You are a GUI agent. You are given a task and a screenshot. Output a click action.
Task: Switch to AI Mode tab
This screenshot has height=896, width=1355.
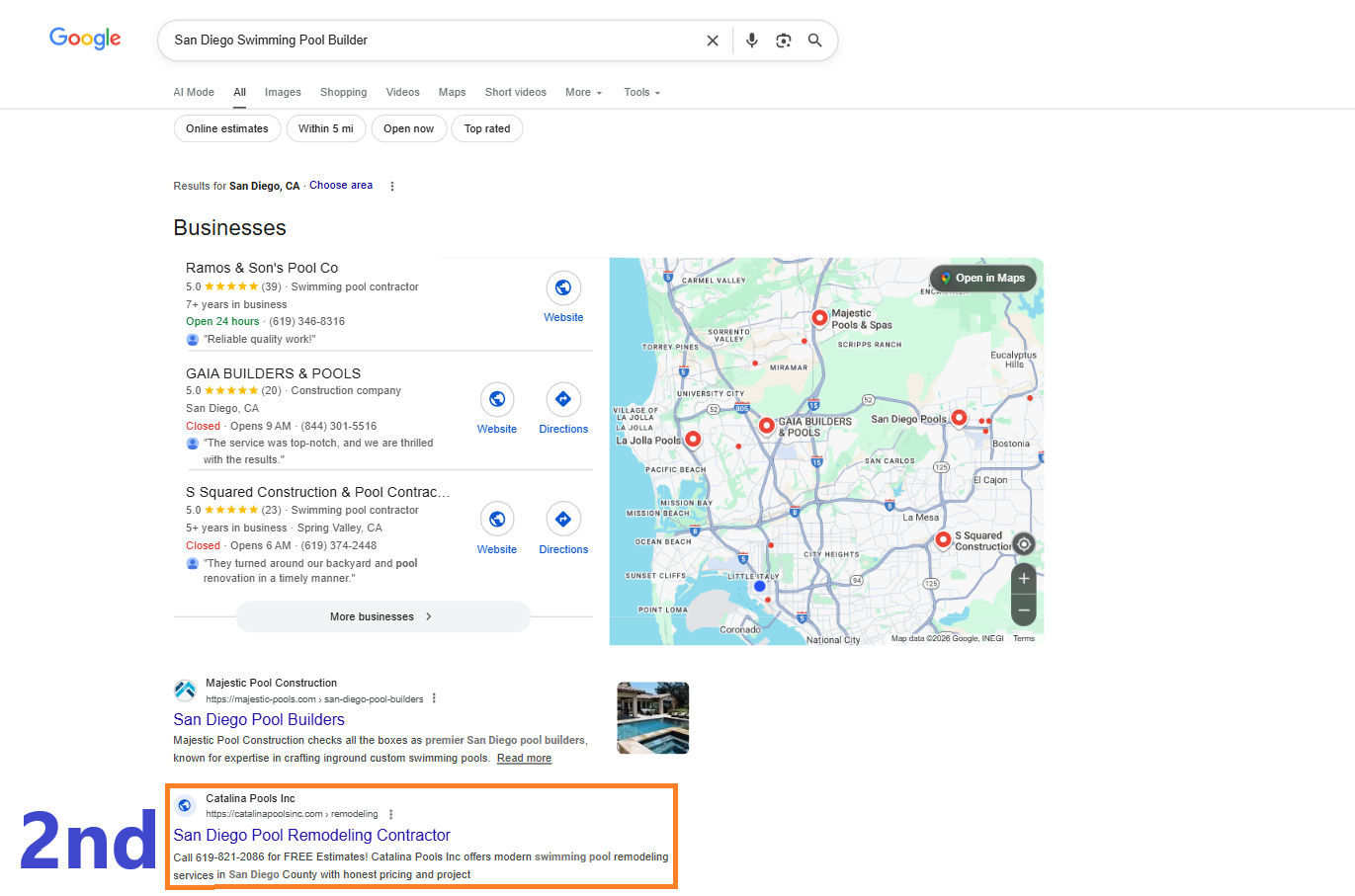[194, 92]
